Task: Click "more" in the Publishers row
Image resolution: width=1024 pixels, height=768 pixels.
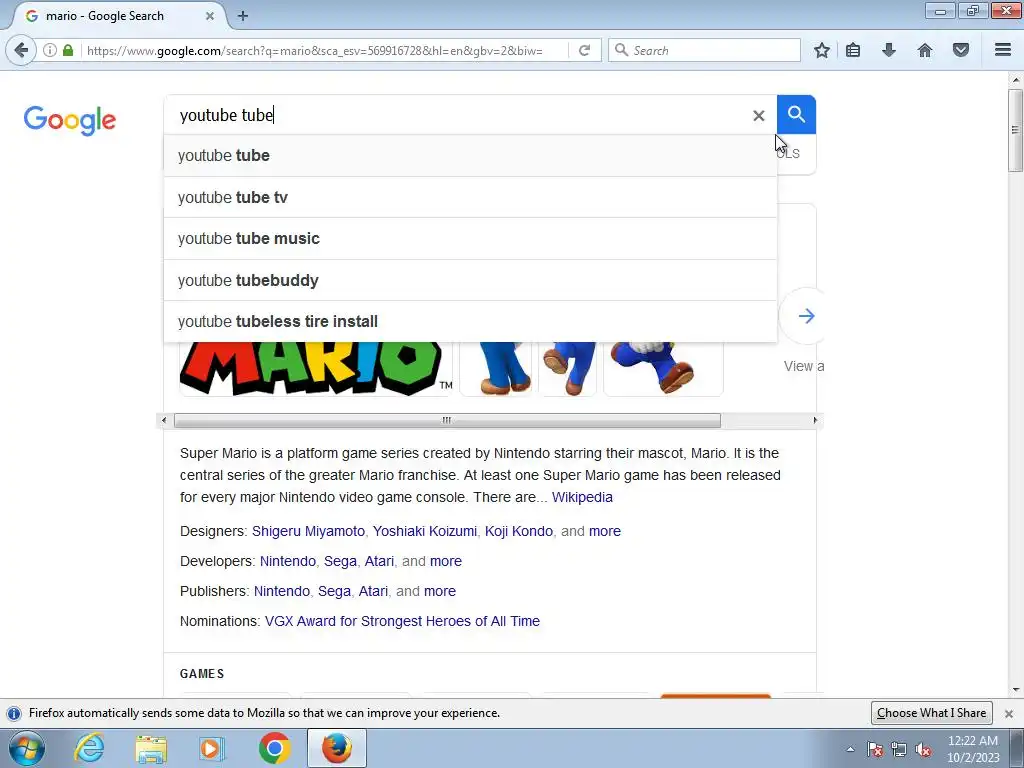Action: click(x=440, y=591)
